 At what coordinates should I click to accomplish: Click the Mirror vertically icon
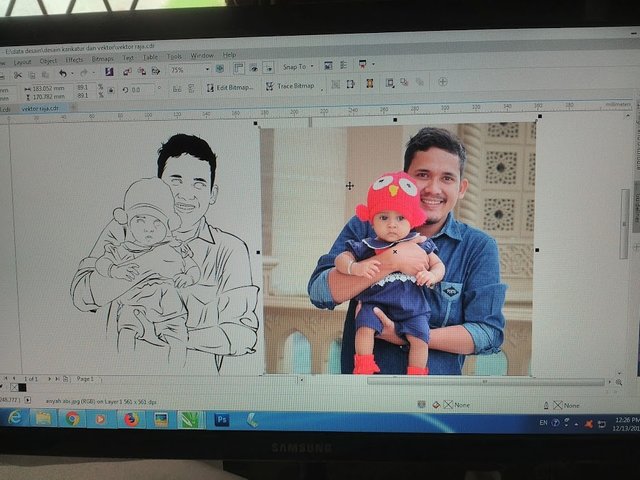click(192, 88)
